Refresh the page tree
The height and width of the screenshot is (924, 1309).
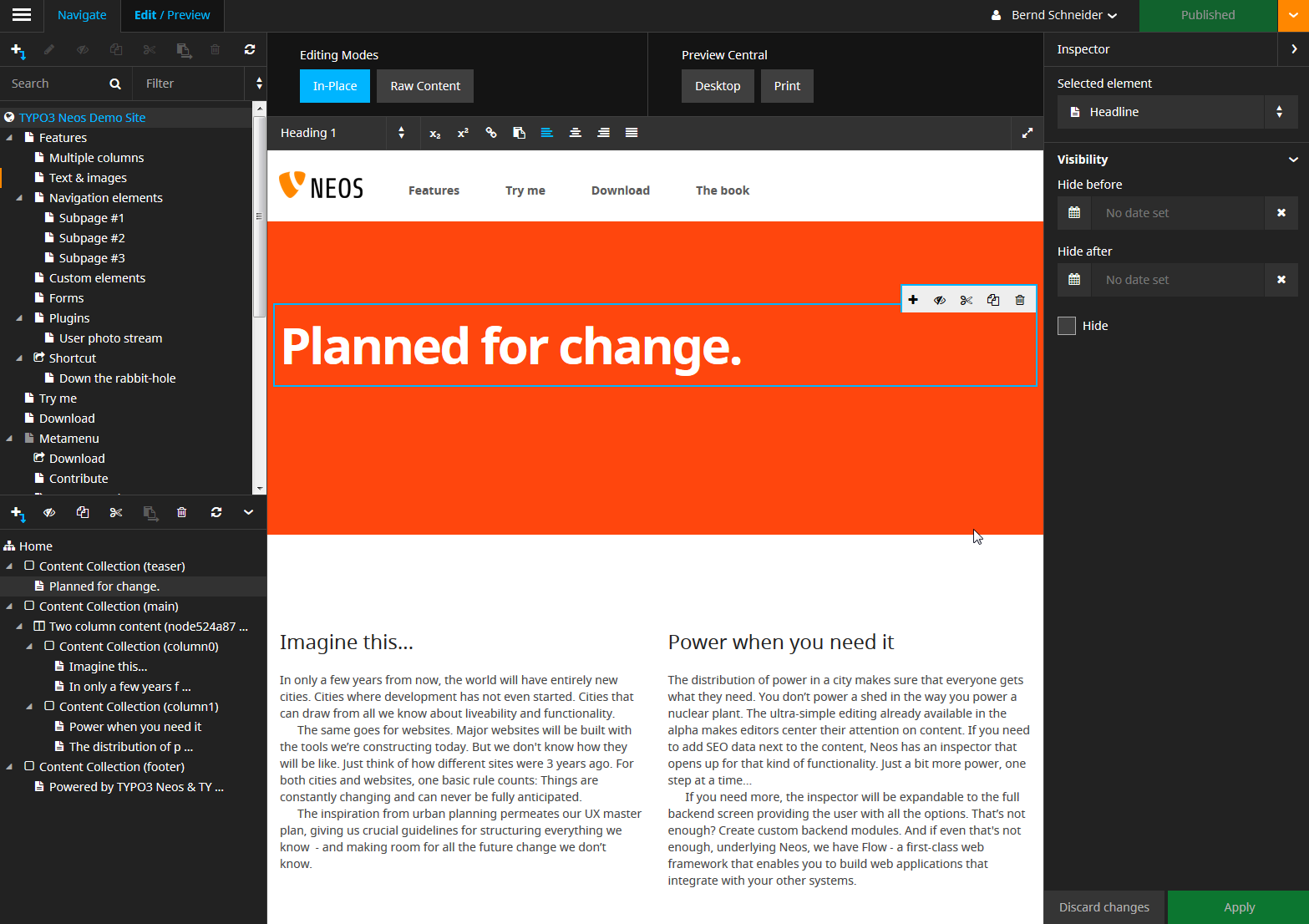coord(250,50)
